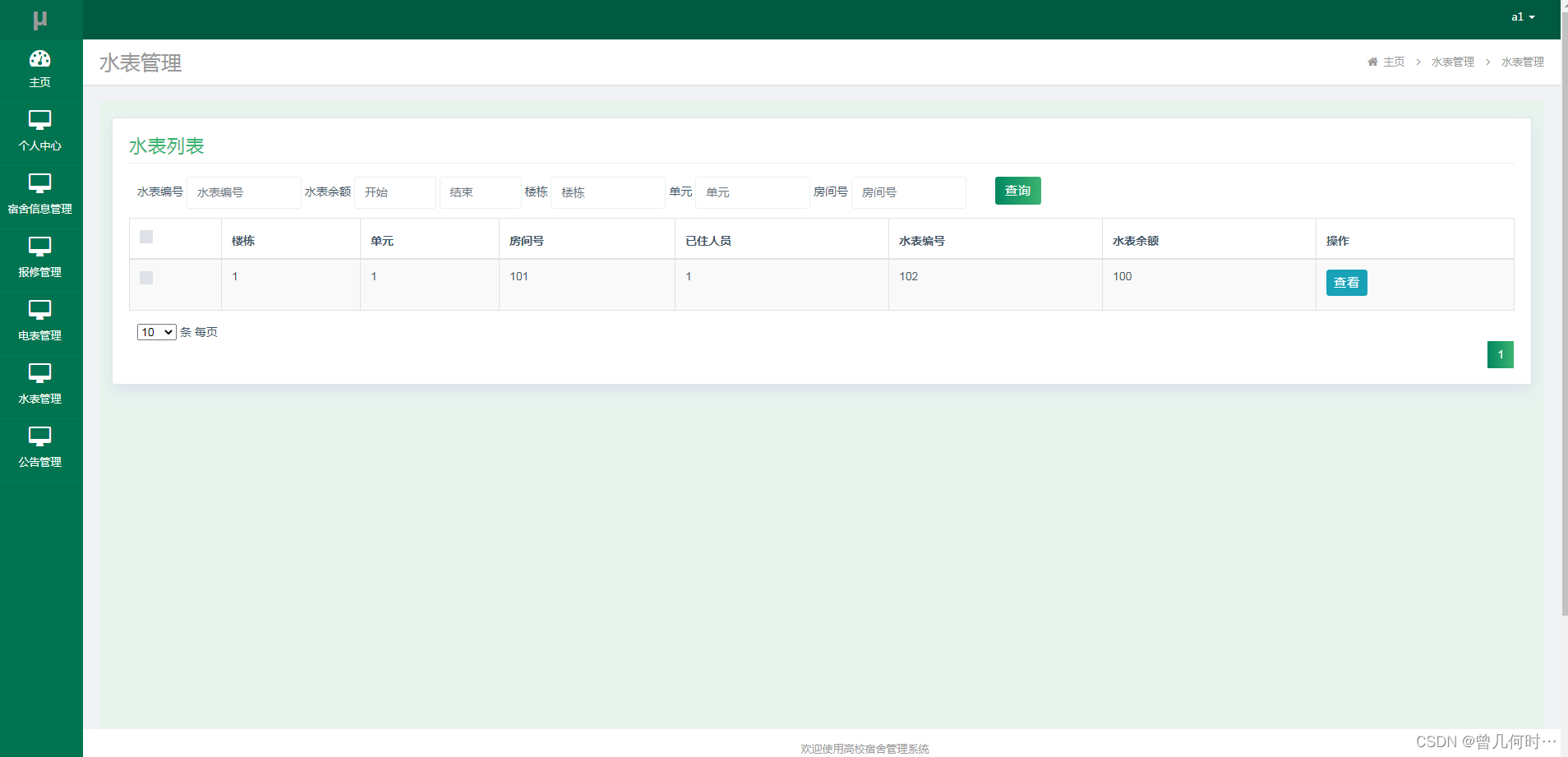Viewport: 1568px width, 757px height.
Task: Click the home icon in breadcrumb
Action: [x=1372, y=62]
